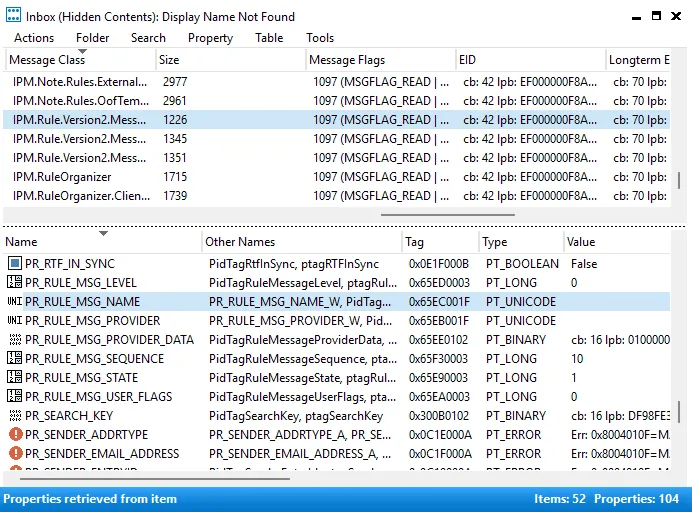Select the IPM.Rule.Version2 row with size 1351

point(336,158)
